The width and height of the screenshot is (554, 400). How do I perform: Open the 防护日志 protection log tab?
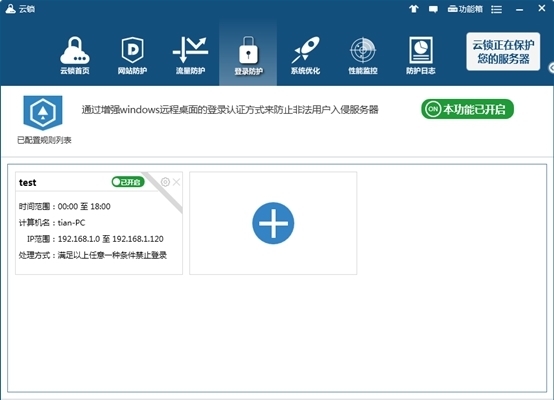(420, 55)
